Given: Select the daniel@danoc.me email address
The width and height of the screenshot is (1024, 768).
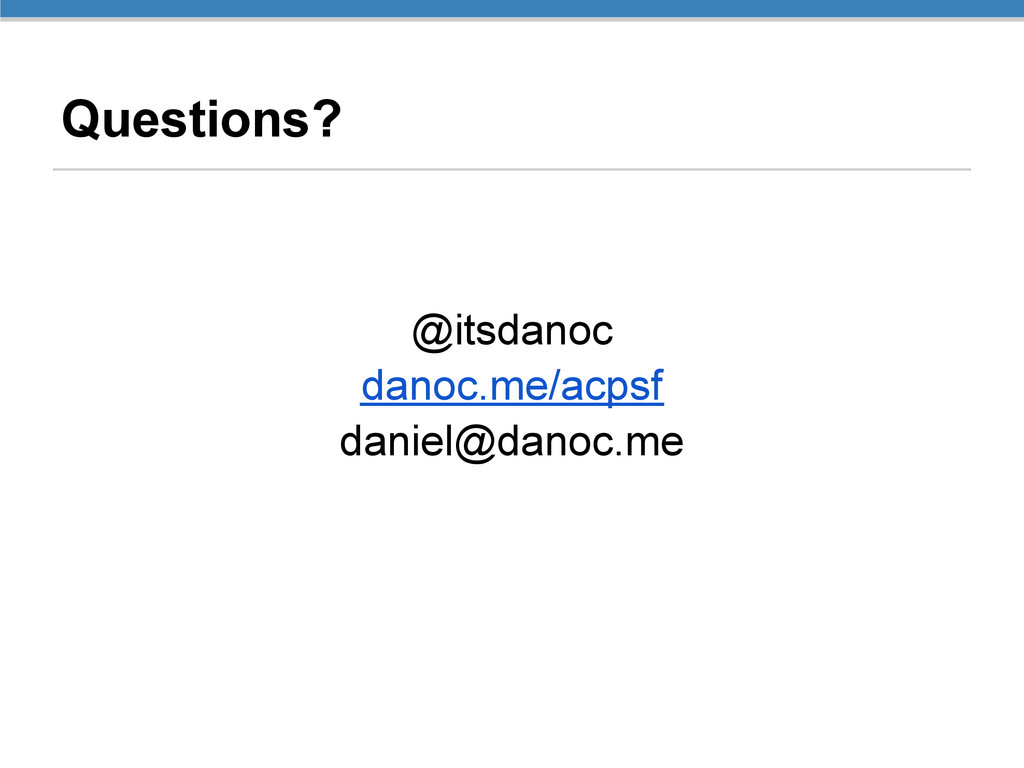Looking at the screenshot, I should [512, 442].
